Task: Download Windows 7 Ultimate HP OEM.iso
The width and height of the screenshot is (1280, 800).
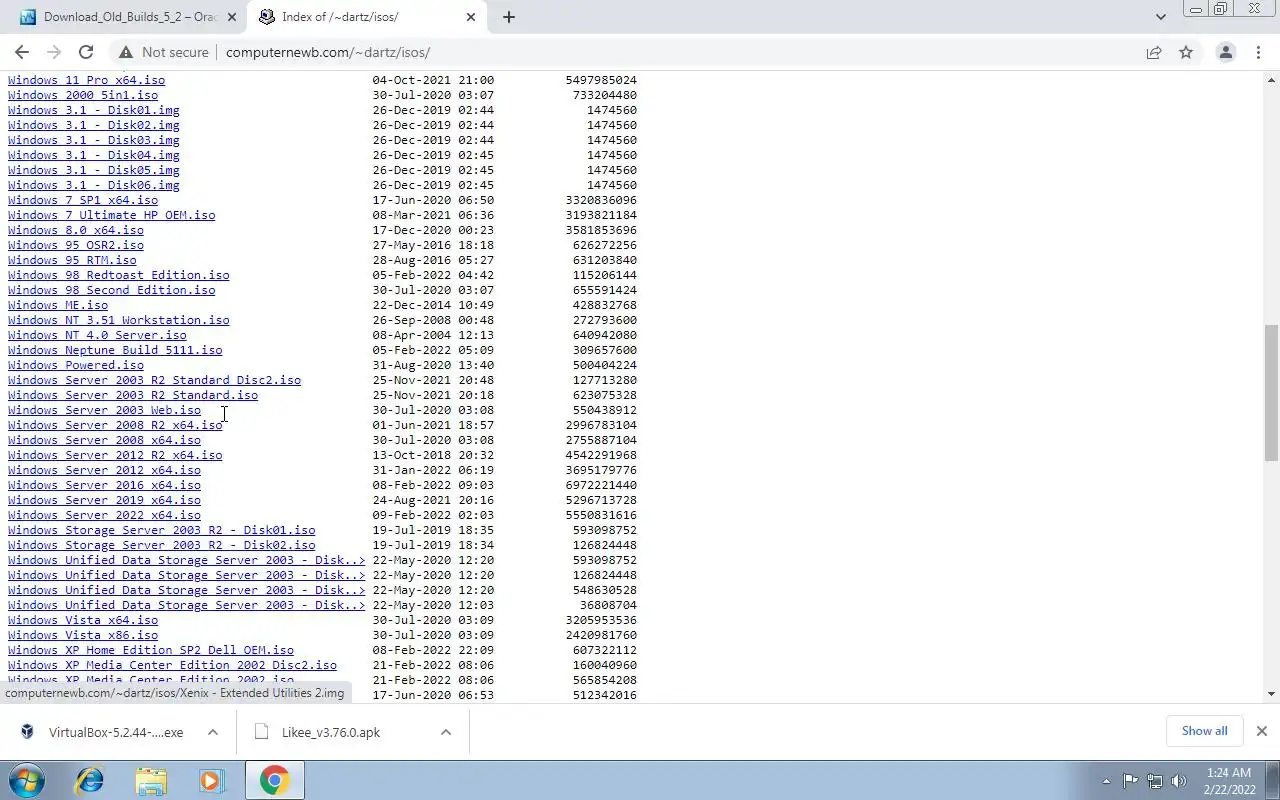Action: click(x=111, y=215)
